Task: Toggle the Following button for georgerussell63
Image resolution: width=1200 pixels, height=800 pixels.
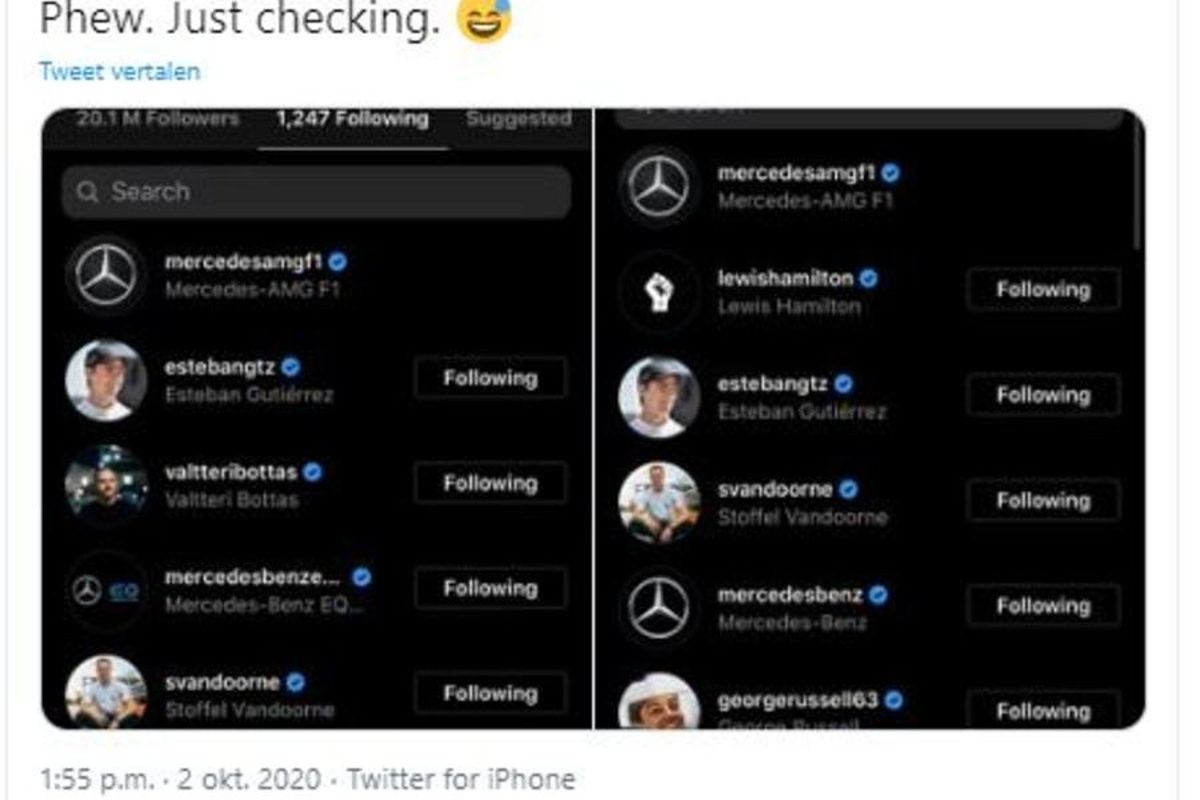Action: pos(1042,711)
